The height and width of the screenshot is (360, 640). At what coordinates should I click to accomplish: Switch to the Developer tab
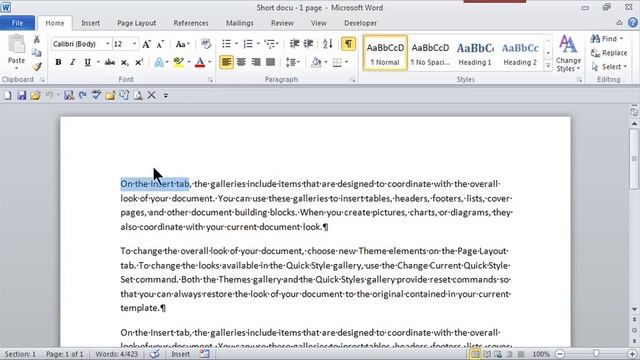pyautogui.click(x=360, y=23)
